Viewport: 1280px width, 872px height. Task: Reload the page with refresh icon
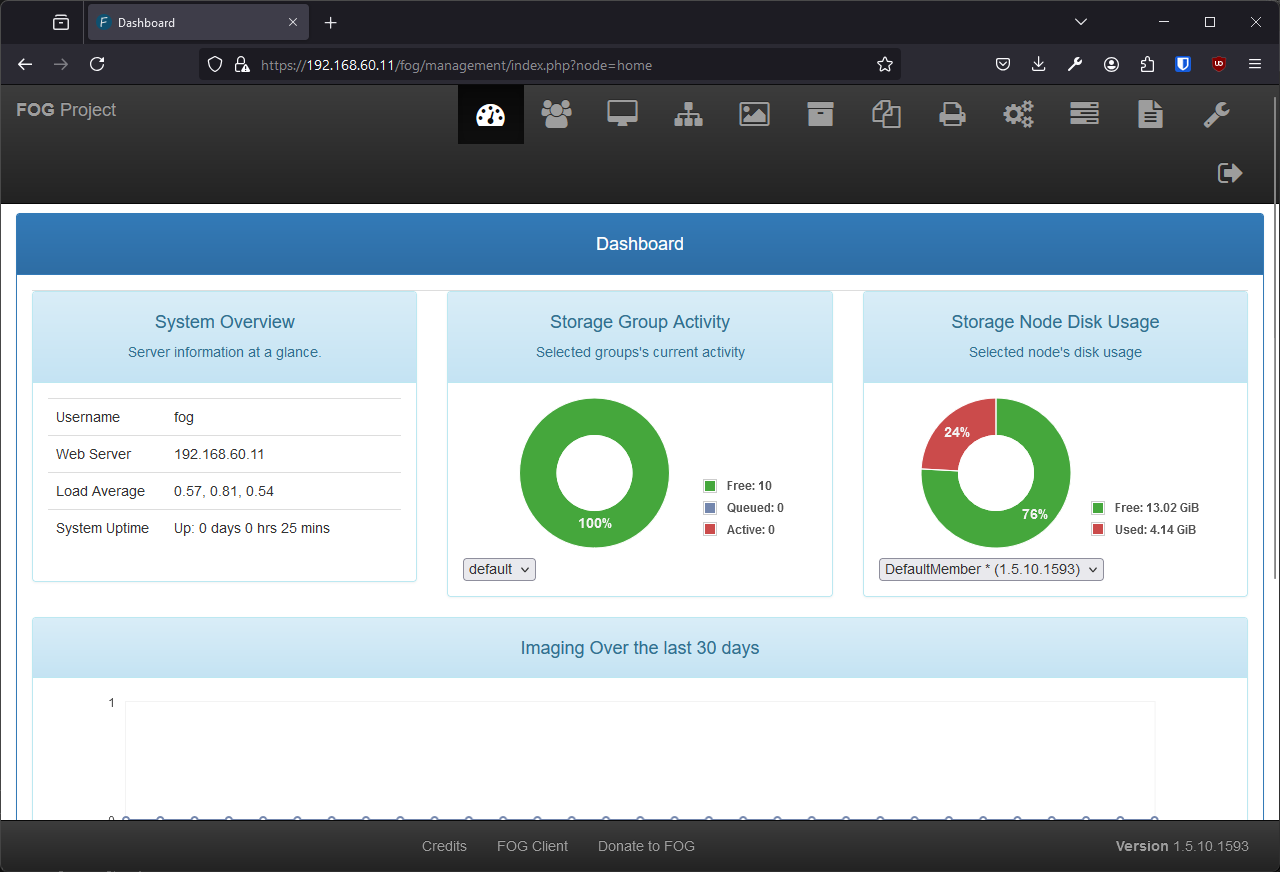coord(97,64)
